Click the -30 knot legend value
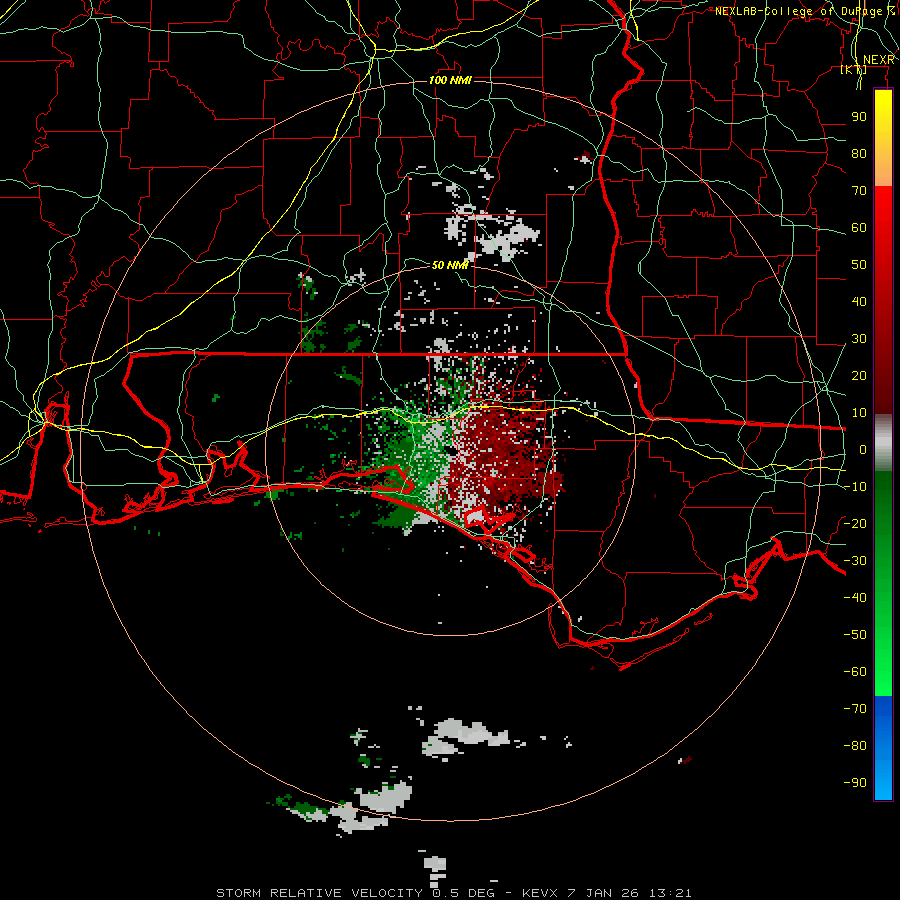 point(855,561)
